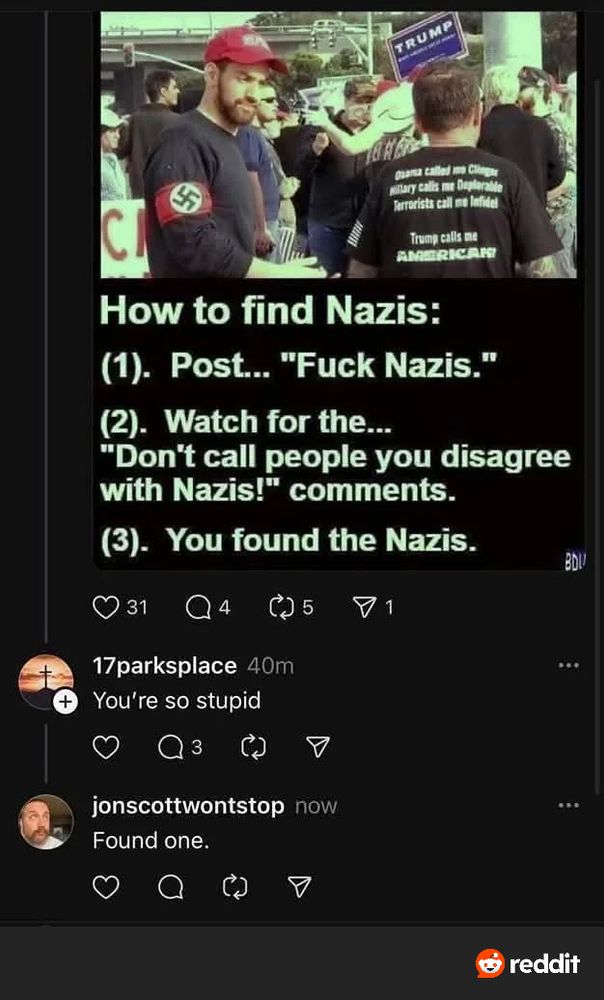Repost jonscottwontstop's comment

235,887
